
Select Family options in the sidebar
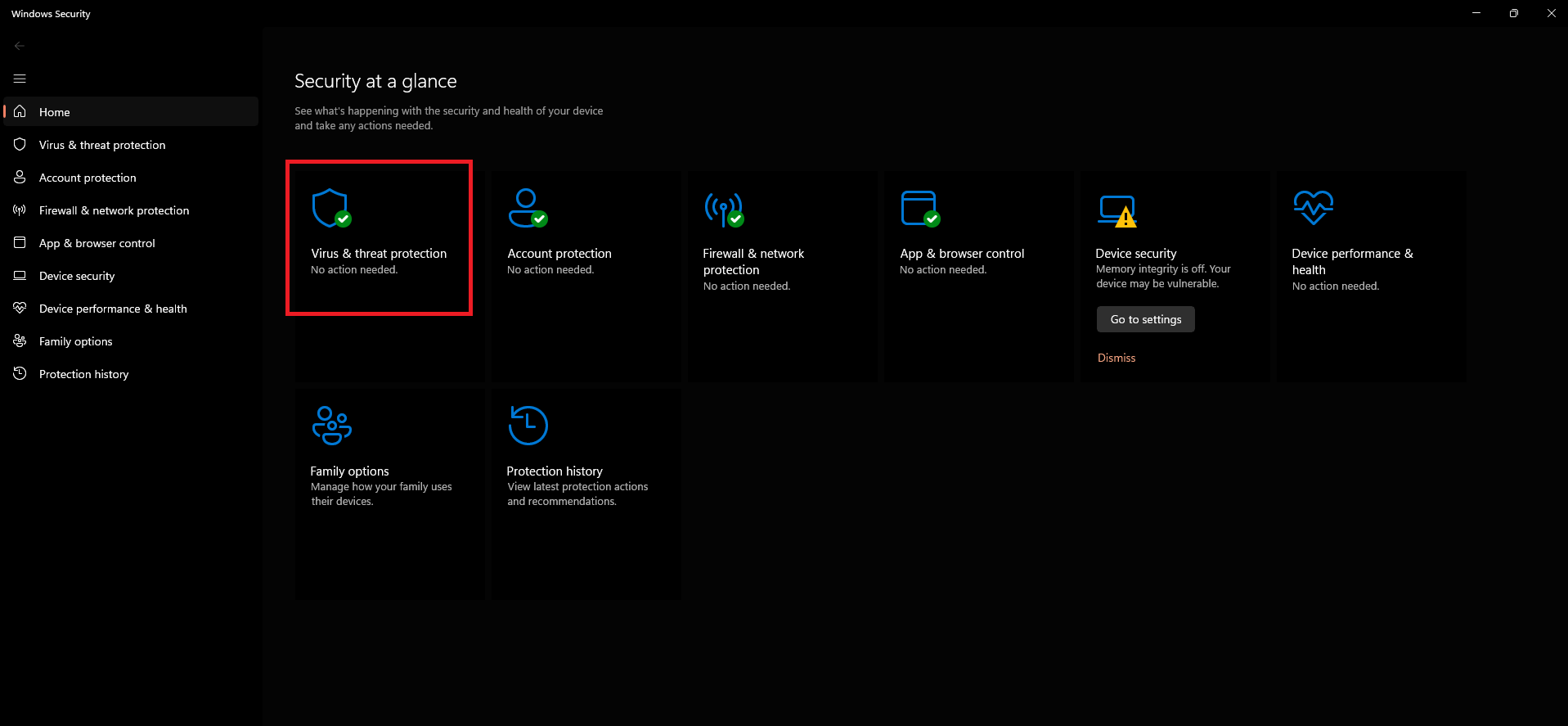tap(75, 341)
